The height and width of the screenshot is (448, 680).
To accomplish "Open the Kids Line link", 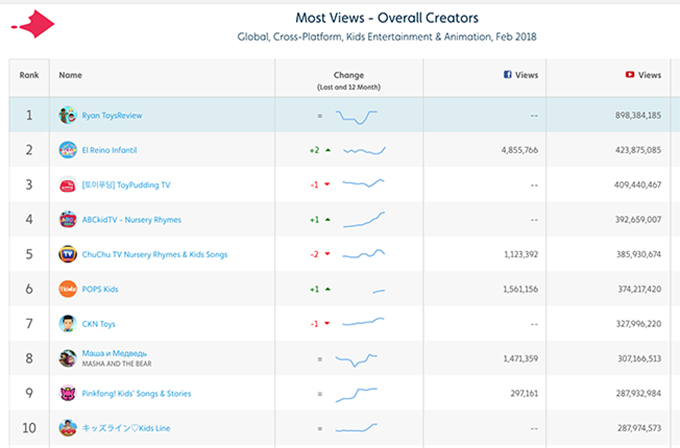I will coord(126,428).
